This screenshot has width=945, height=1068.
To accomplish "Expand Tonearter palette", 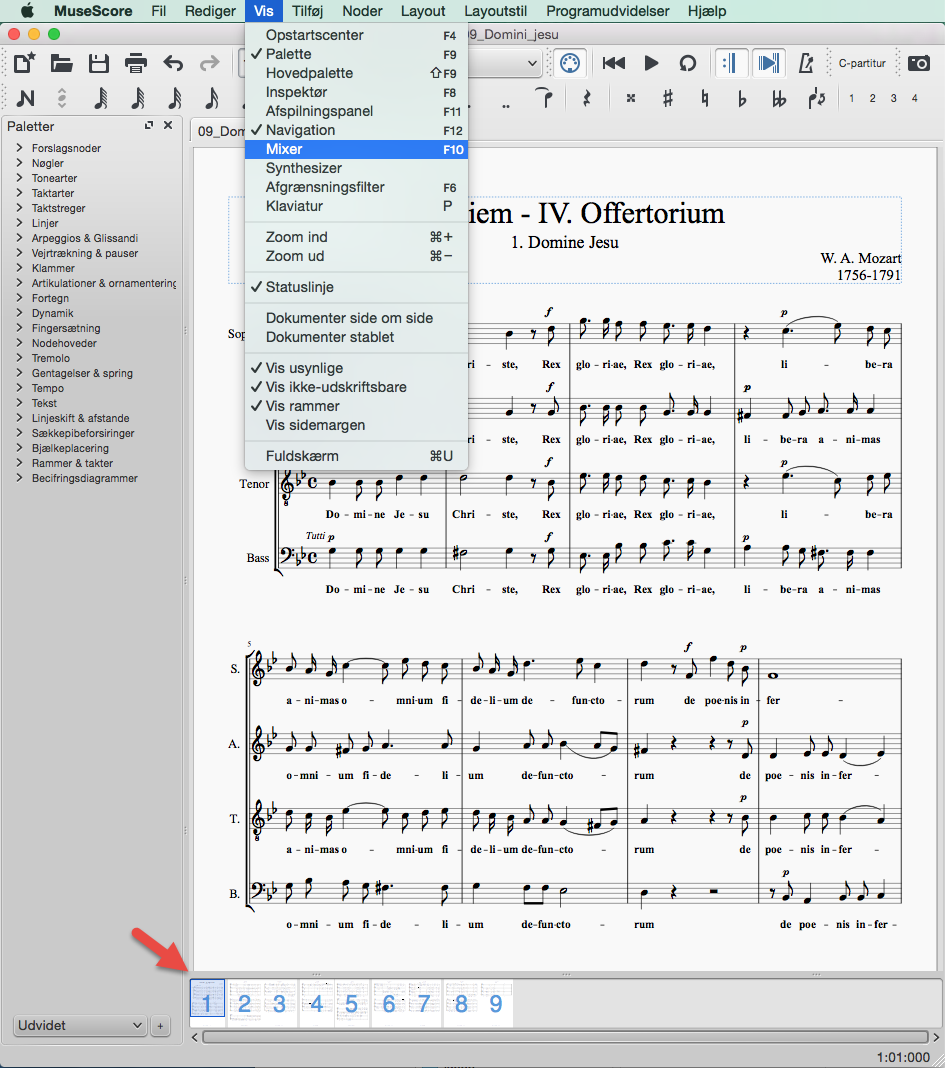I will pyautogui.click(x=19, y=178).
